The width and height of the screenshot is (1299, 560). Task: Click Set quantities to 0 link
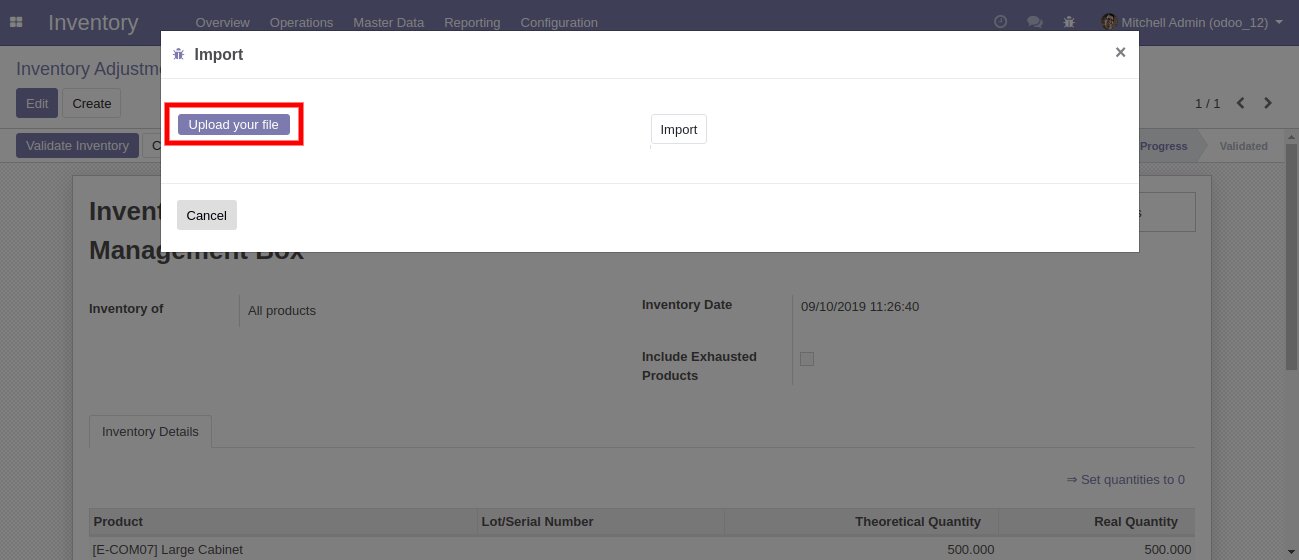tap(1126, 480)
